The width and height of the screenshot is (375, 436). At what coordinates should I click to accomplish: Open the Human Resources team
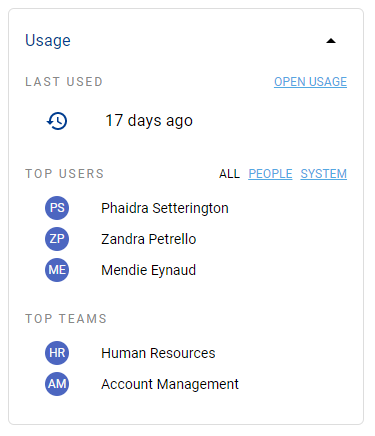pyautogui.click(x=158, y=353)
